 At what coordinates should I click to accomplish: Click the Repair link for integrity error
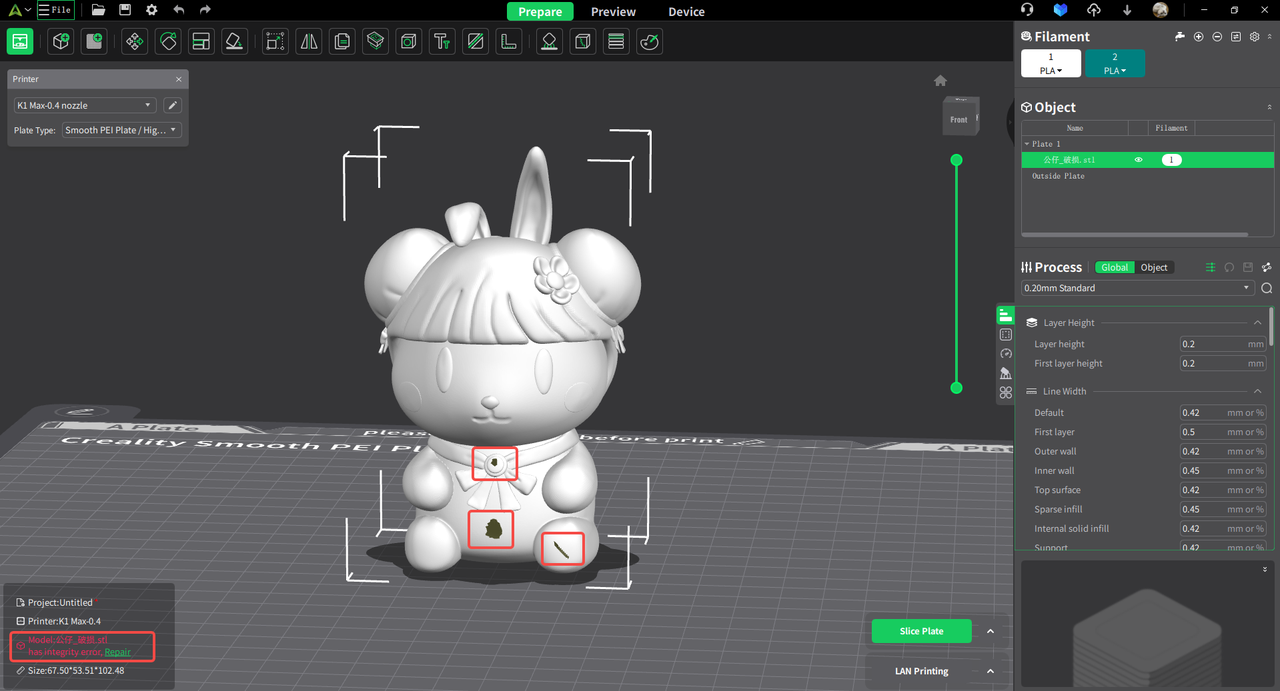click(x=117, y=652)
